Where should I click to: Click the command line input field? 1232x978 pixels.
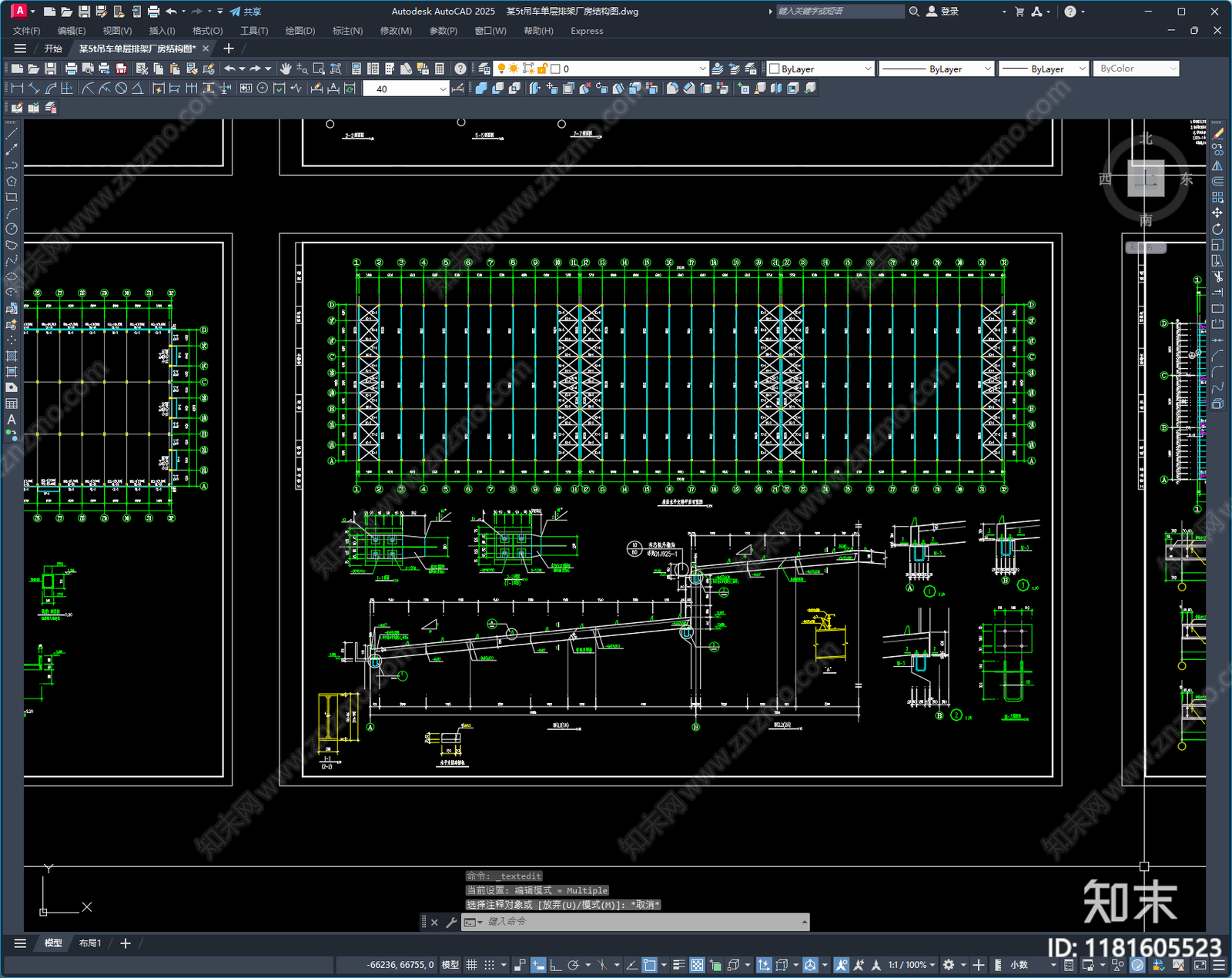[x=635, y=922]
